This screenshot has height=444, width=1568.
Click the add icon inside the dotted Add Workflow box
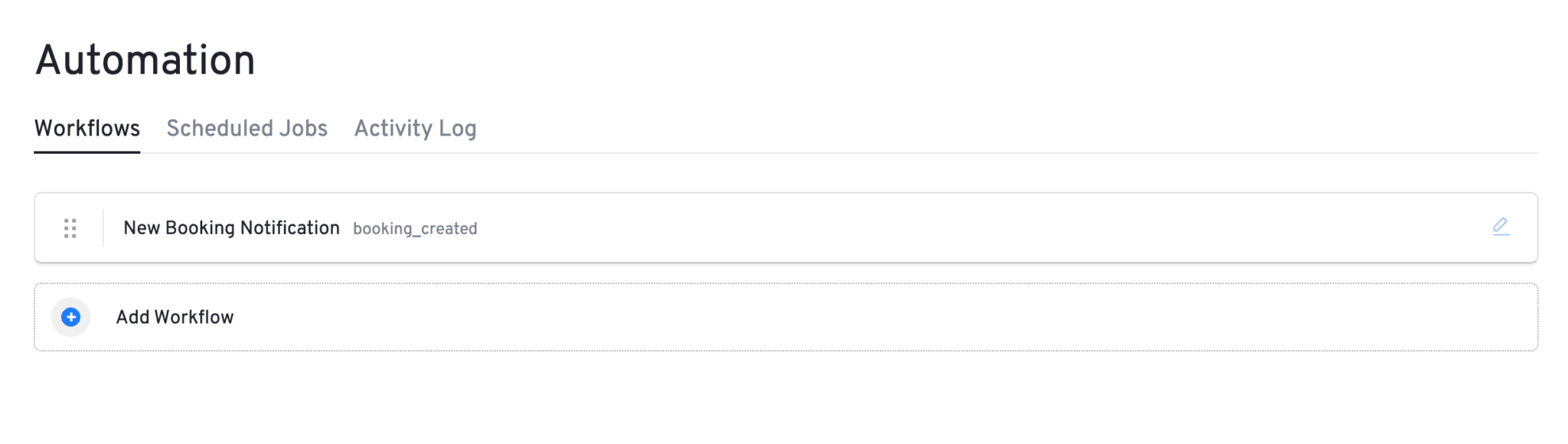pyautogui.click(x=70, y=317)
